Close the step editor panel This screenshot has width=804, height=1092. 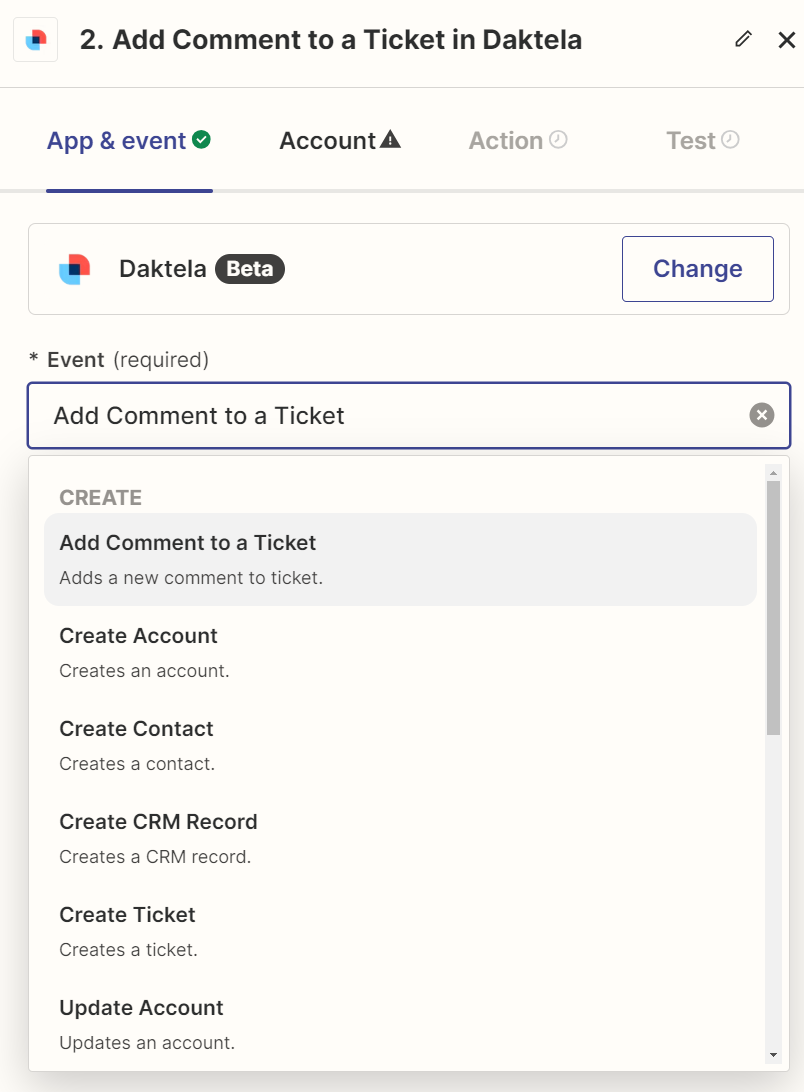coord(787,40)
